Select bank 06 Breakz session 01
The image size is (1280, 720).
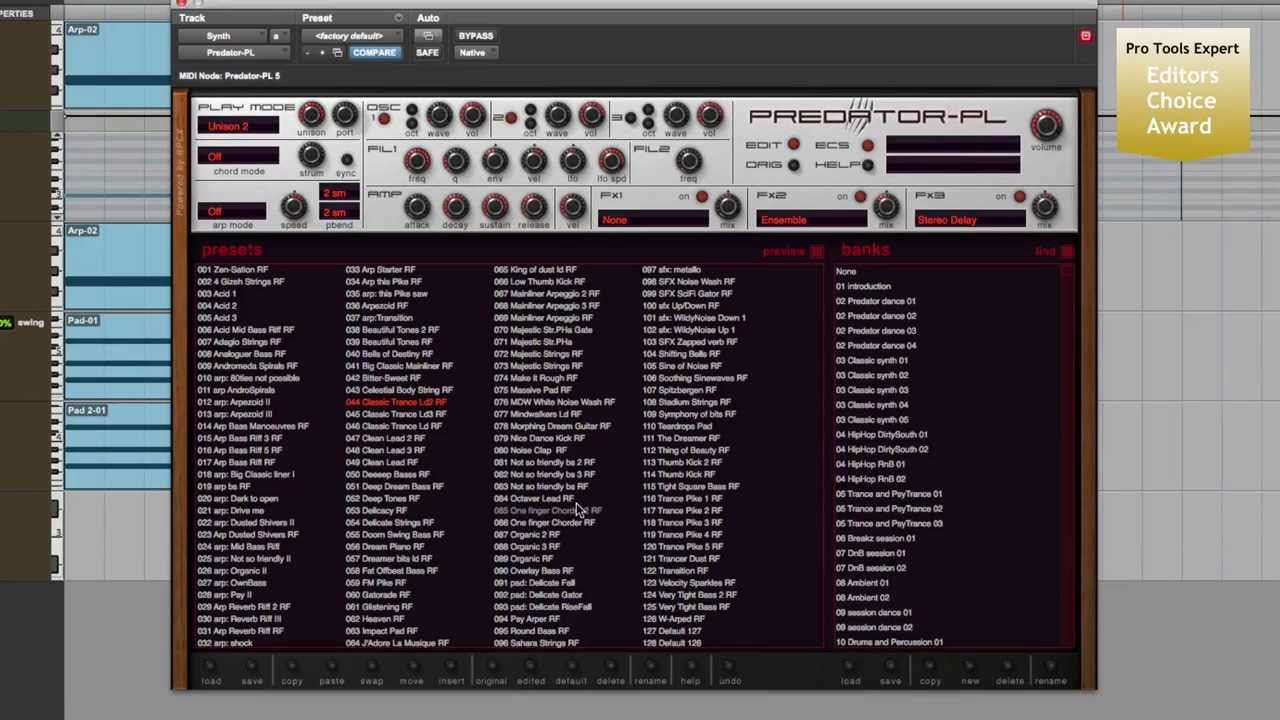(x=875, y=538)
